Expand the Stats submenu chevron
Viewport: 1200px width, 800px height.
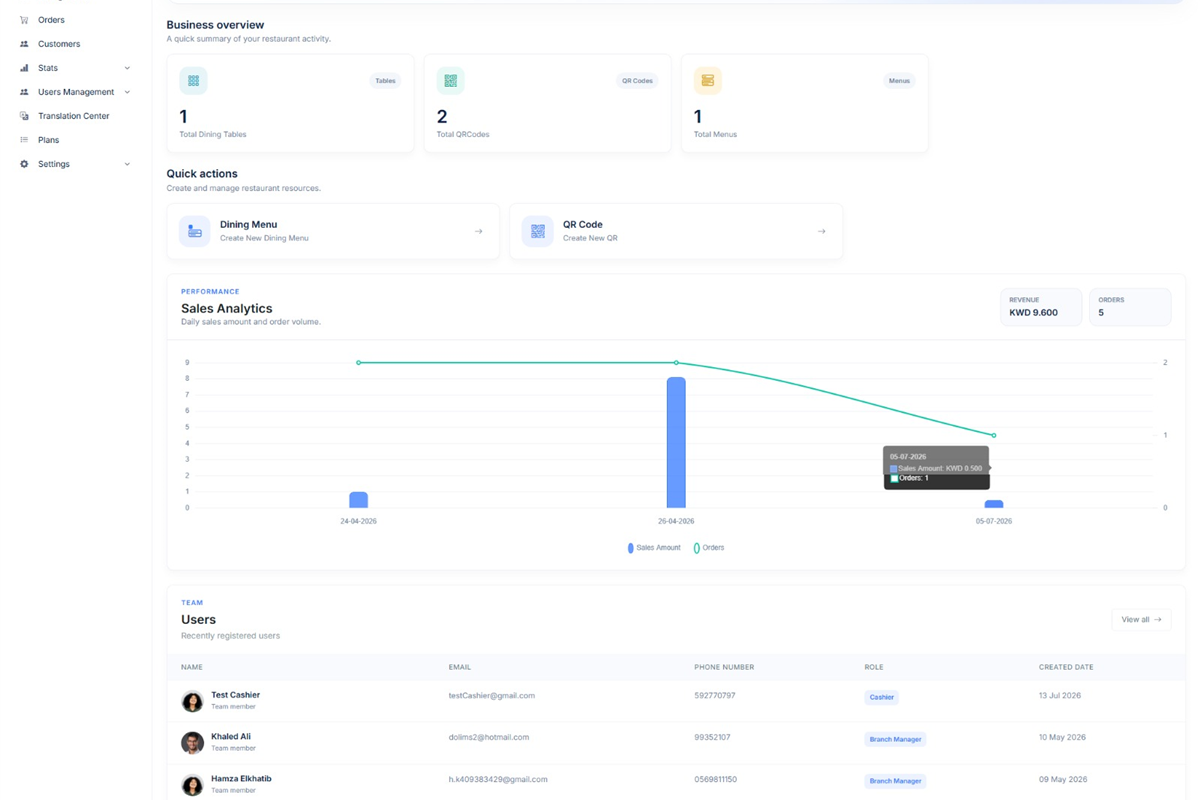[x=127, y=68]
